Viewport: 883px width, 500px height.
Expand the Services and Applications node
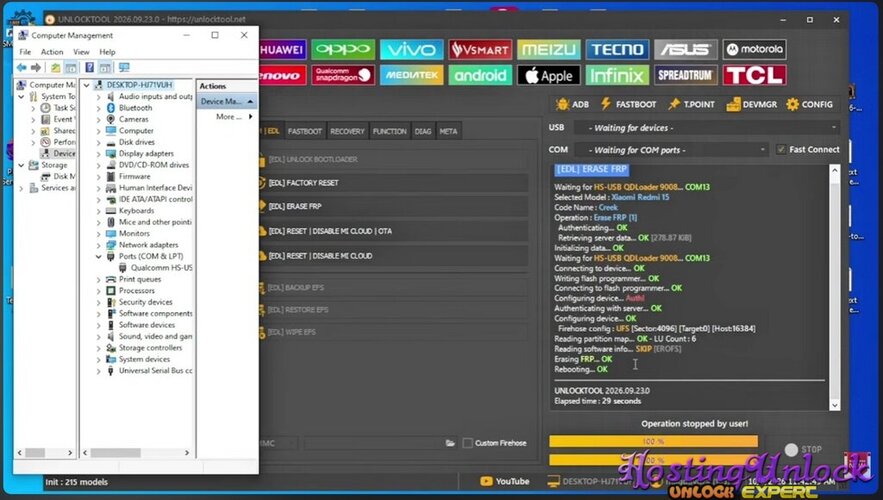[21, 188]
